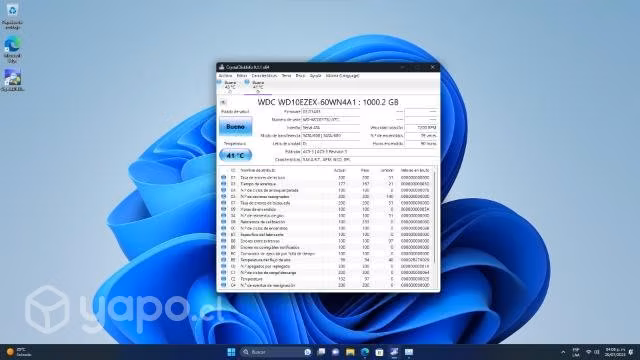The image size is (640, 360).
Task: Click status icon for Horas de encendido row
Action: [224, 209]
